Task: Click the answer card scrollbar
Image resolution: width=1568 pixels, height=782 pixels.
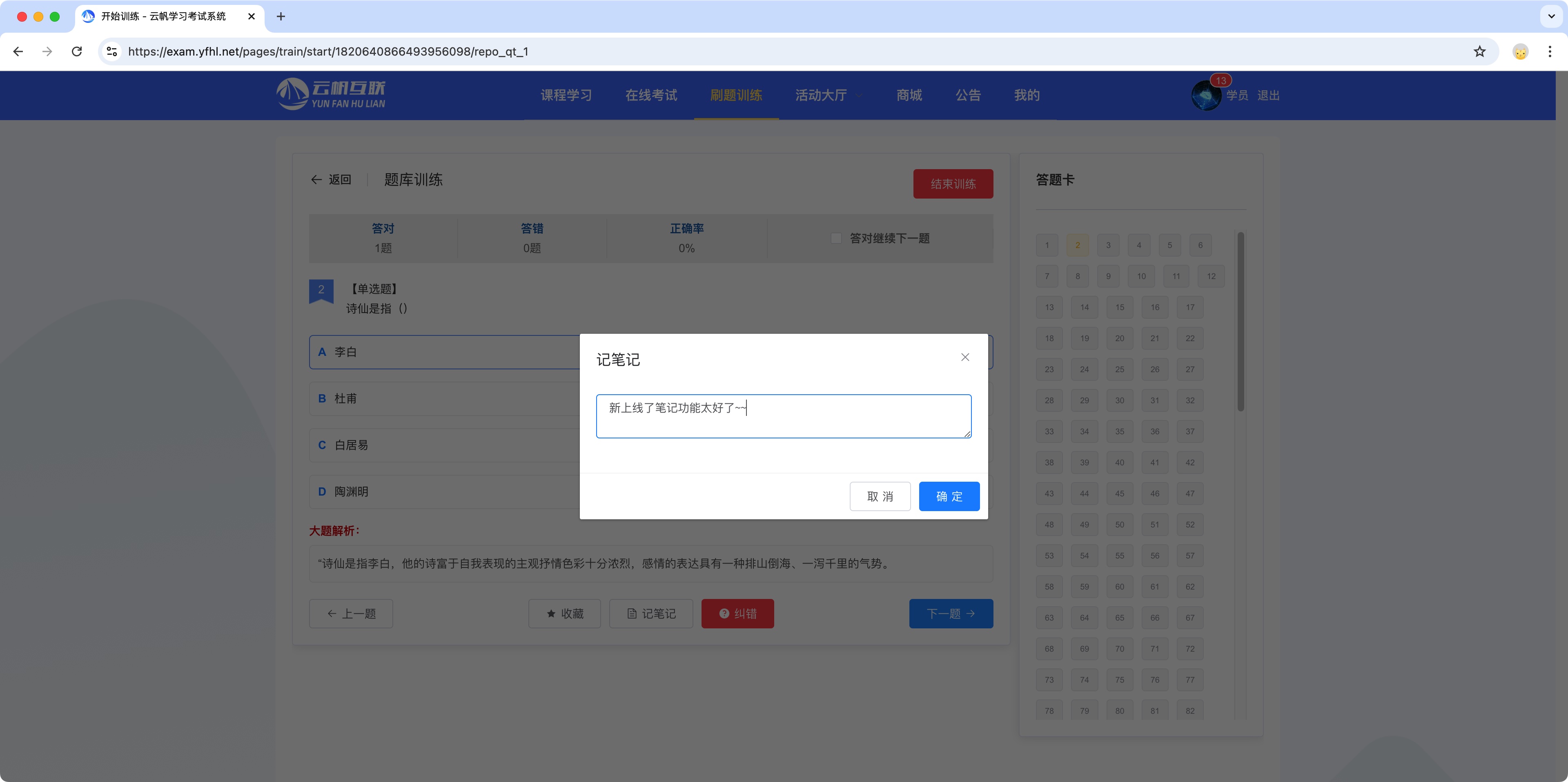Action: click(1241, 322)
